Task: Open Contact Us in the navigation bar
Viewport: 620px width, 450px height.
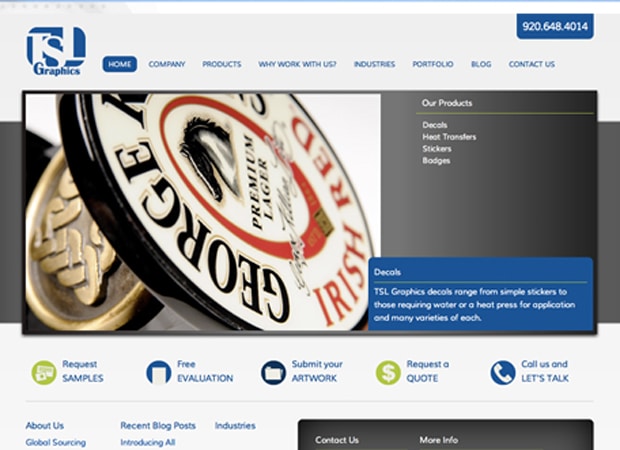Action: tap(532, 64)
